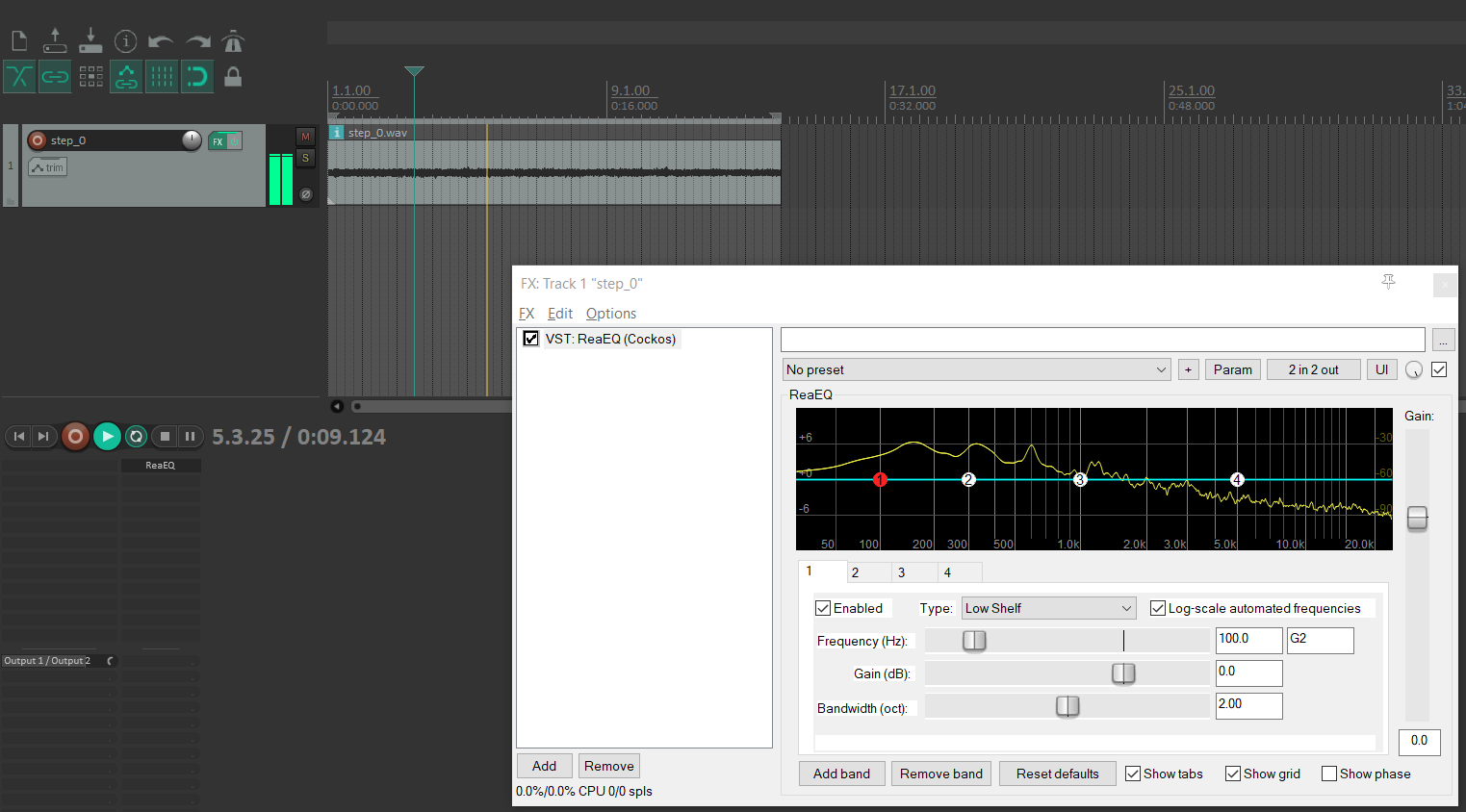Open the band Type Low Shelf dropdown
1466x812 pixels.
[x=1048, y=608]
